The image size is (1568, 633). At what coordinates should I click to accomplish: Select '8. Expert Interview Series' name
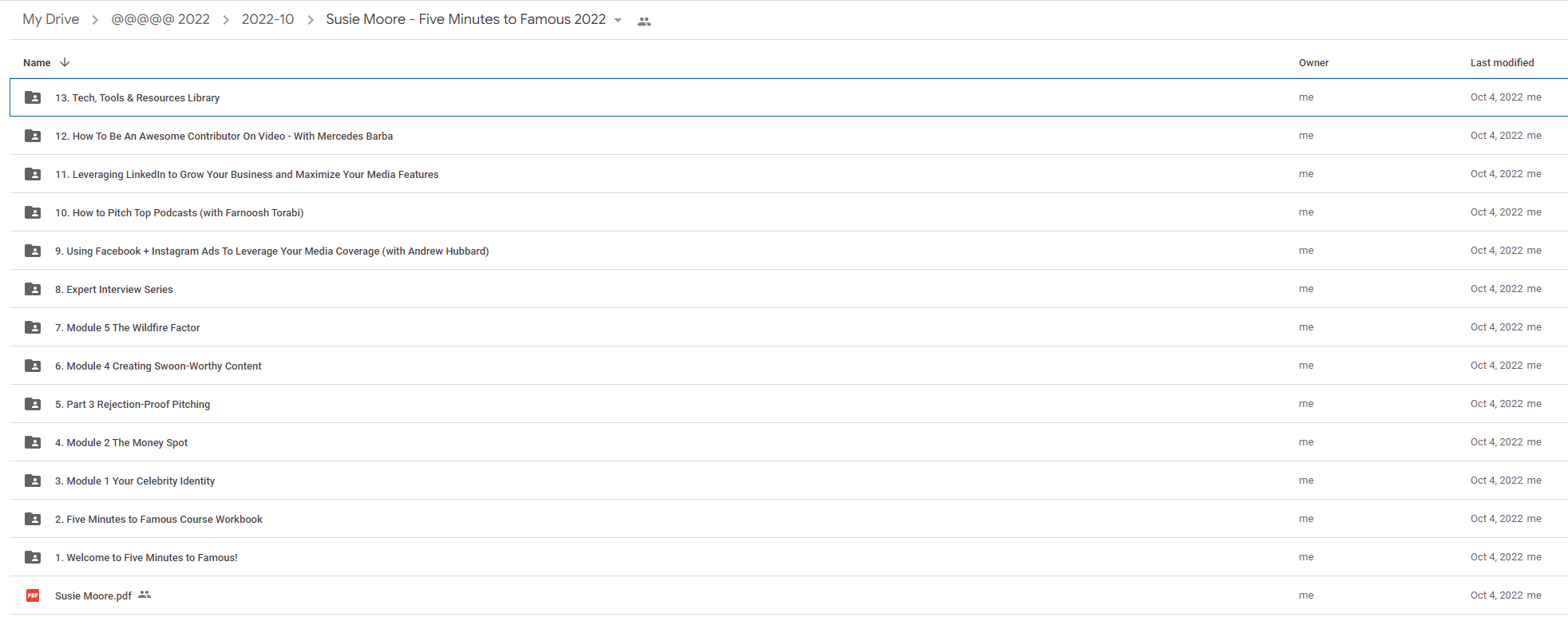(x=113, y=290)
